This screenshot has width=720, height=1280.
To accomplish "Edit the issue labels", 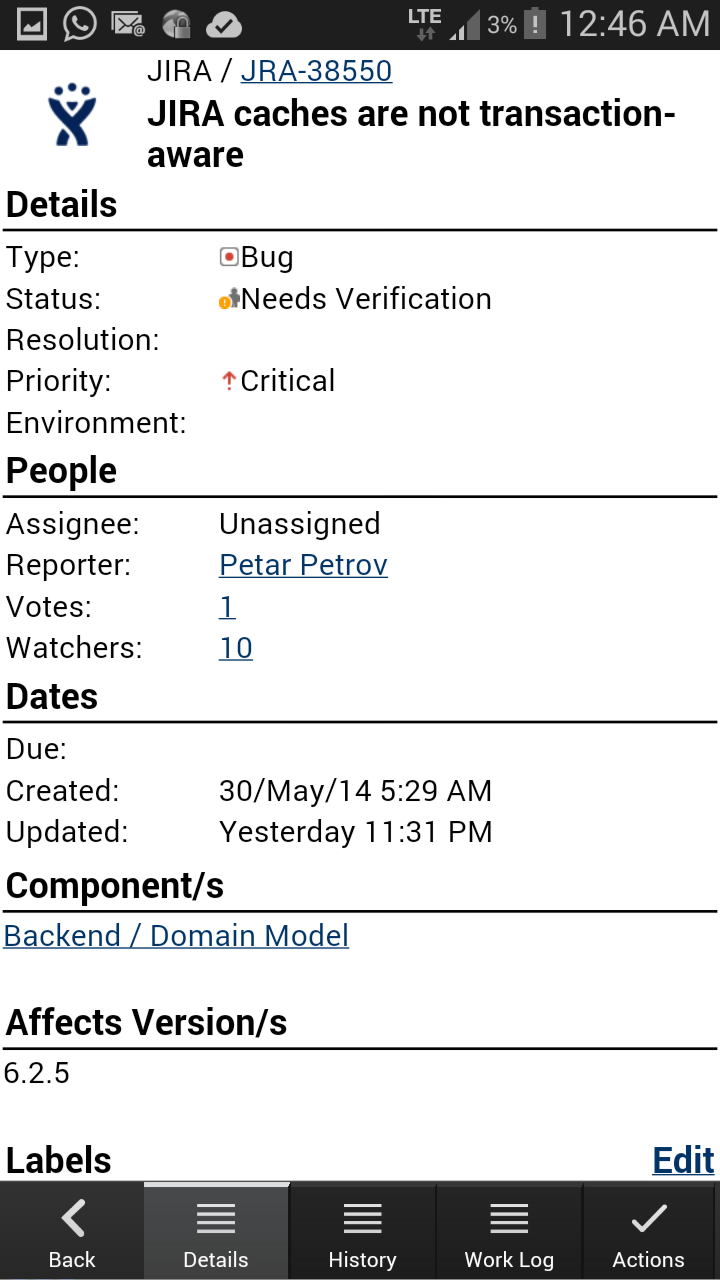I will tap(683, 1159).
